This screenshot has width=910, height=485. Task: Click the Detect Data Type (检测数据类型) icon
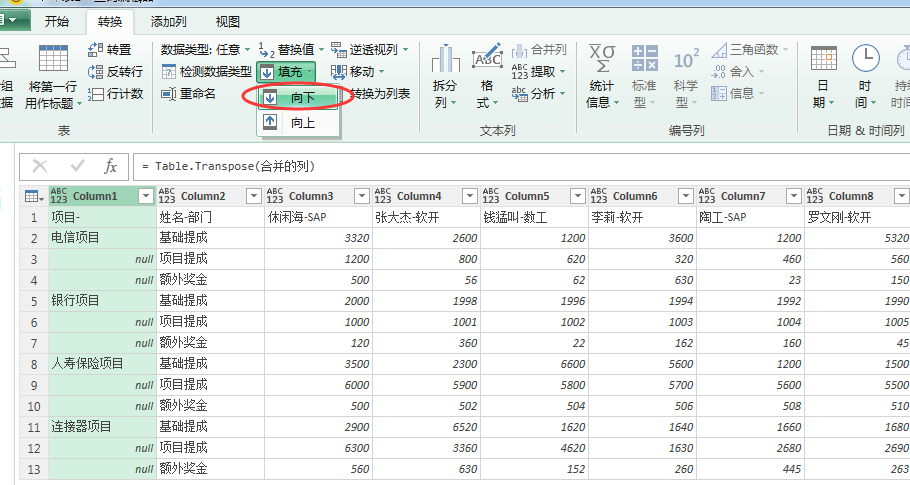coord(169,72)
